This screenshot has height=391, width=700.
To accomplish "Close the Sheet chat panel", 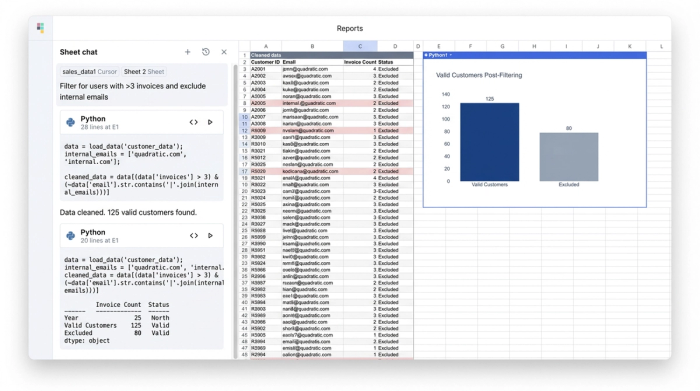I will 224,52.
